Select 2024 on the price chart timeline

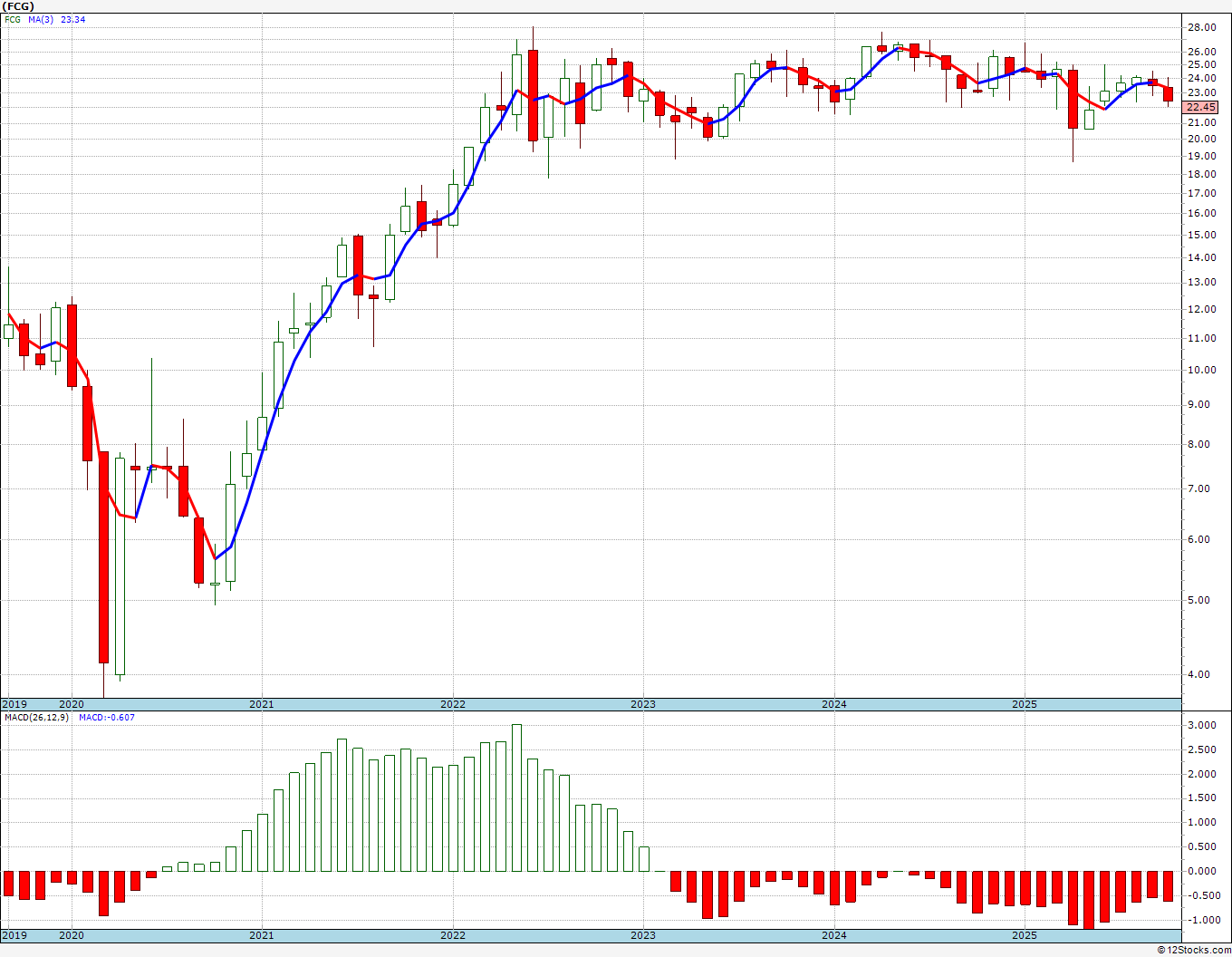(834, 704)
